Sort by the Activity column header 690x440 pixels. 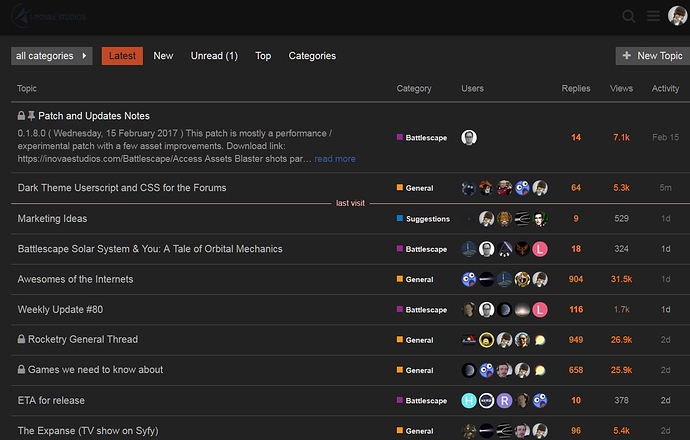click(x=665, y=88)
